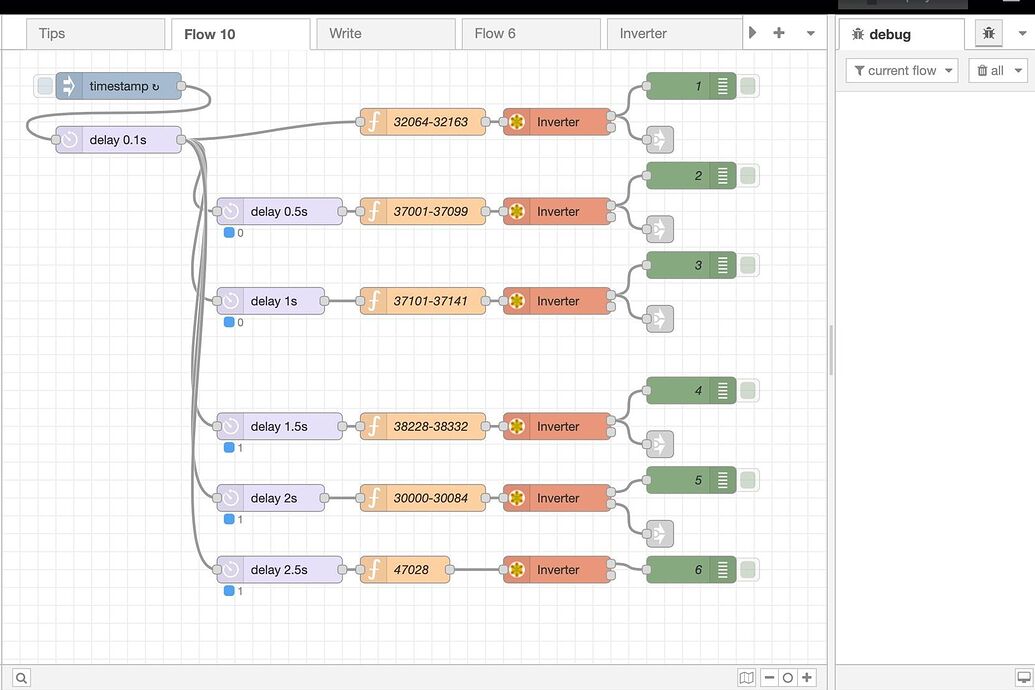
Task: Click Inverter modbus icon after 47028
Action: click(517, 570)
